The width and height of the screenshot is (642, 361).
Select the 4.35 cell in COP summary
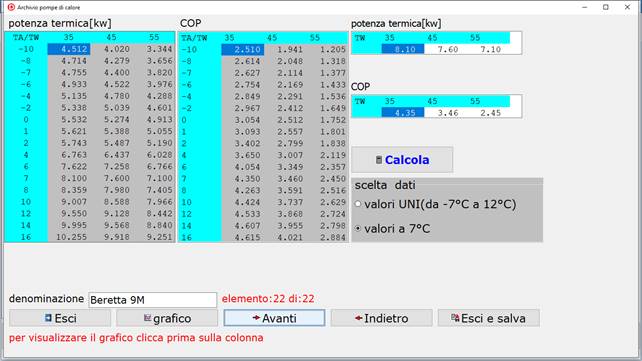(403, 113)
